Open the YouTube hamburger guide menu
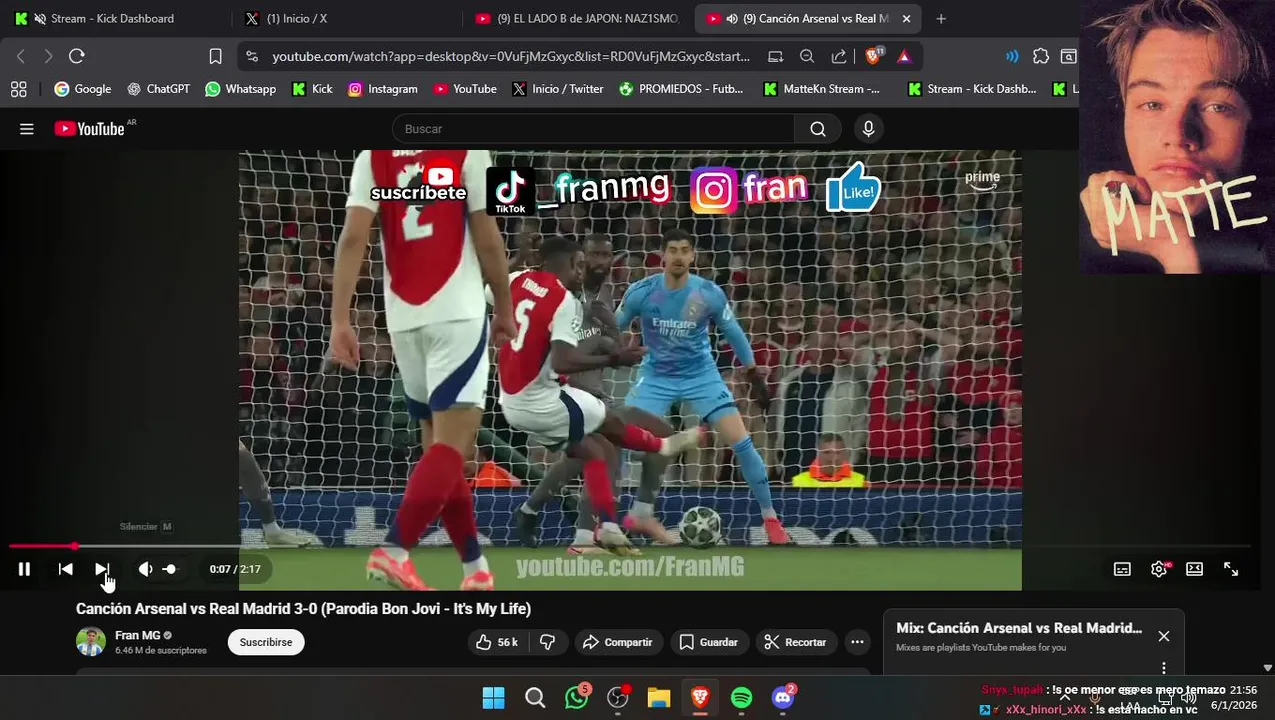This screenshot has width=1275, height=720. click(27, 129)
